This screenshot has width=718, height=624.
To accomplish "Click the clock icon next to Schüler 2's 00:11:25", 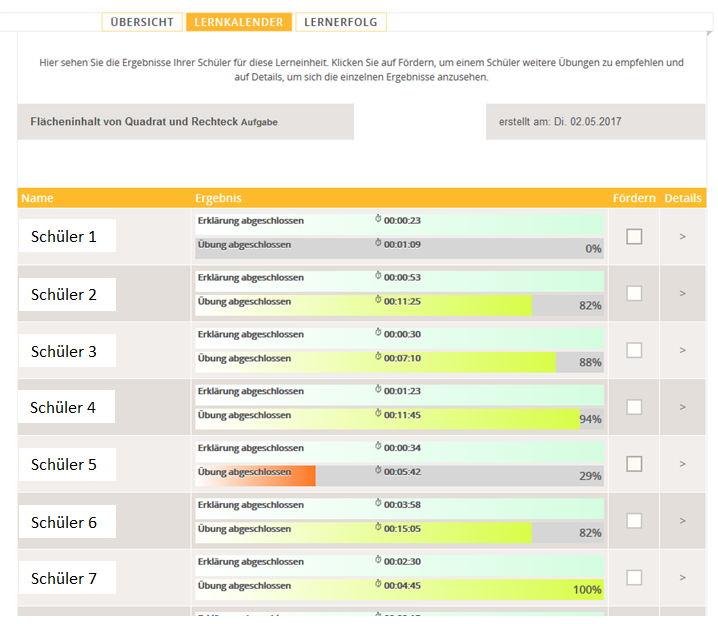I will point(379,300).
